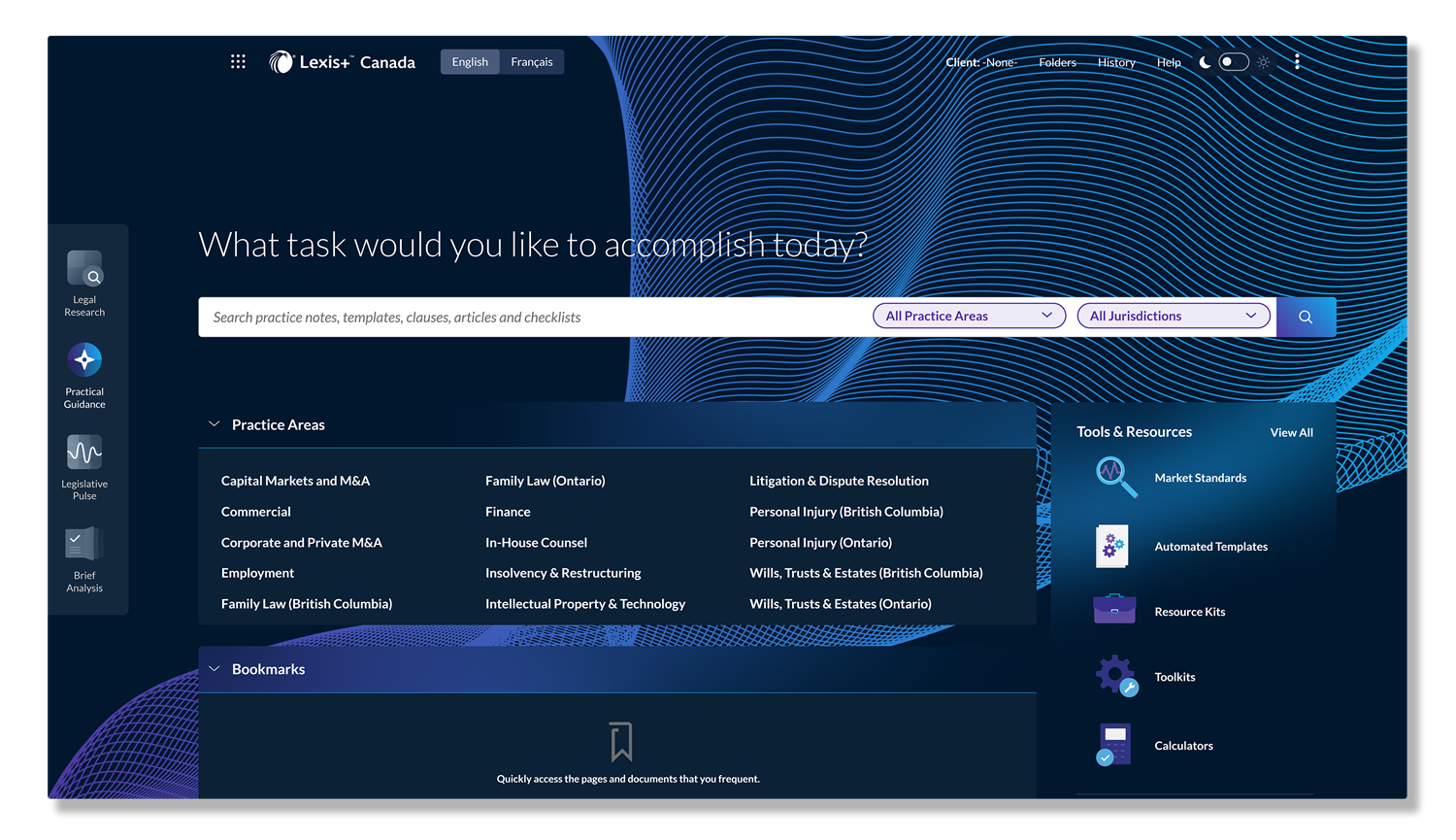The width and height of the screenshot is (1456, 840).
Task: Collapse the Practice Areas section
Action: click(215, 424)
